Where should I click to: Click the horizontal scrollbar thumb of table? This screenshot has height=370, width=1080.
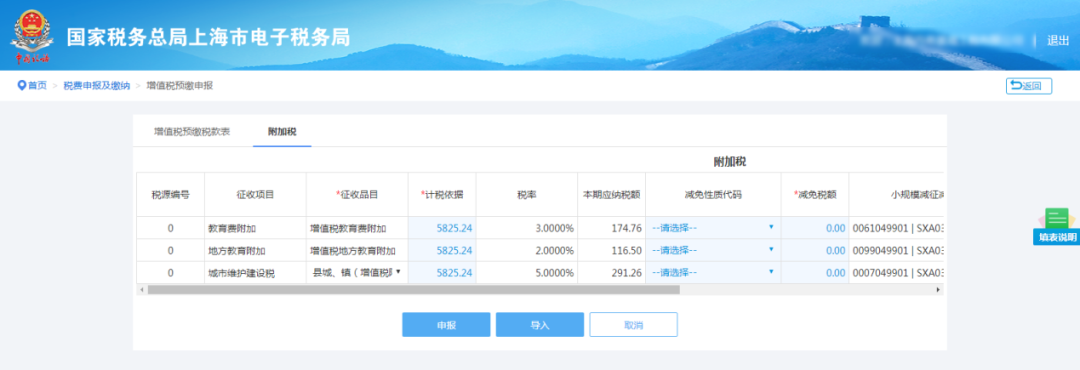click(x=413, y=290)
